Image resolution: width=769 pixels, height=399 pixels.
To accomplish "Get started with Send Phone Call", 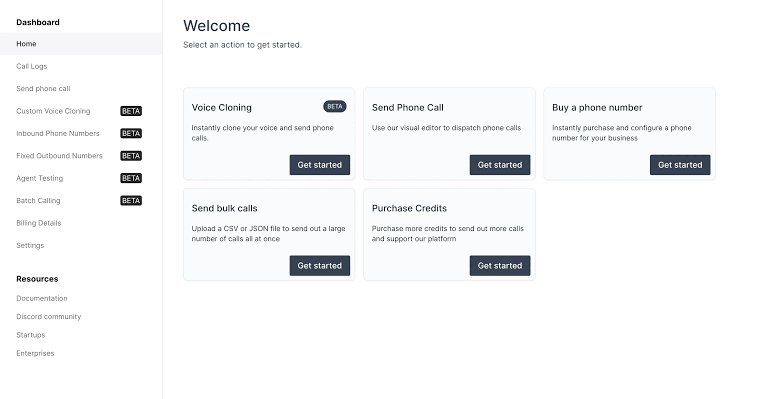I will [500, 165].
